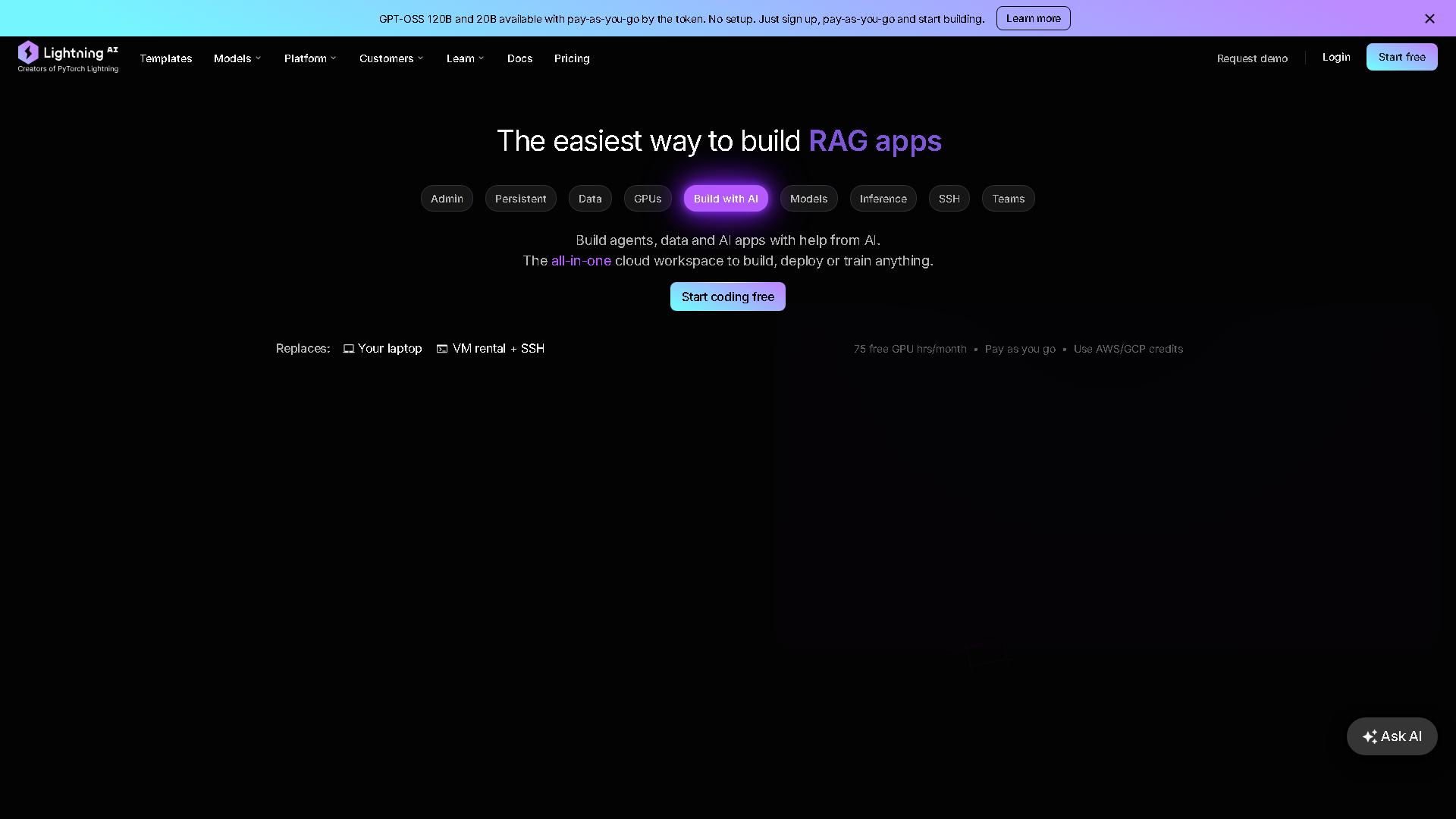The width and height of the screenshot is (1456, 819).
Task: Click the Request demo link
Action: pos(1252,58)
